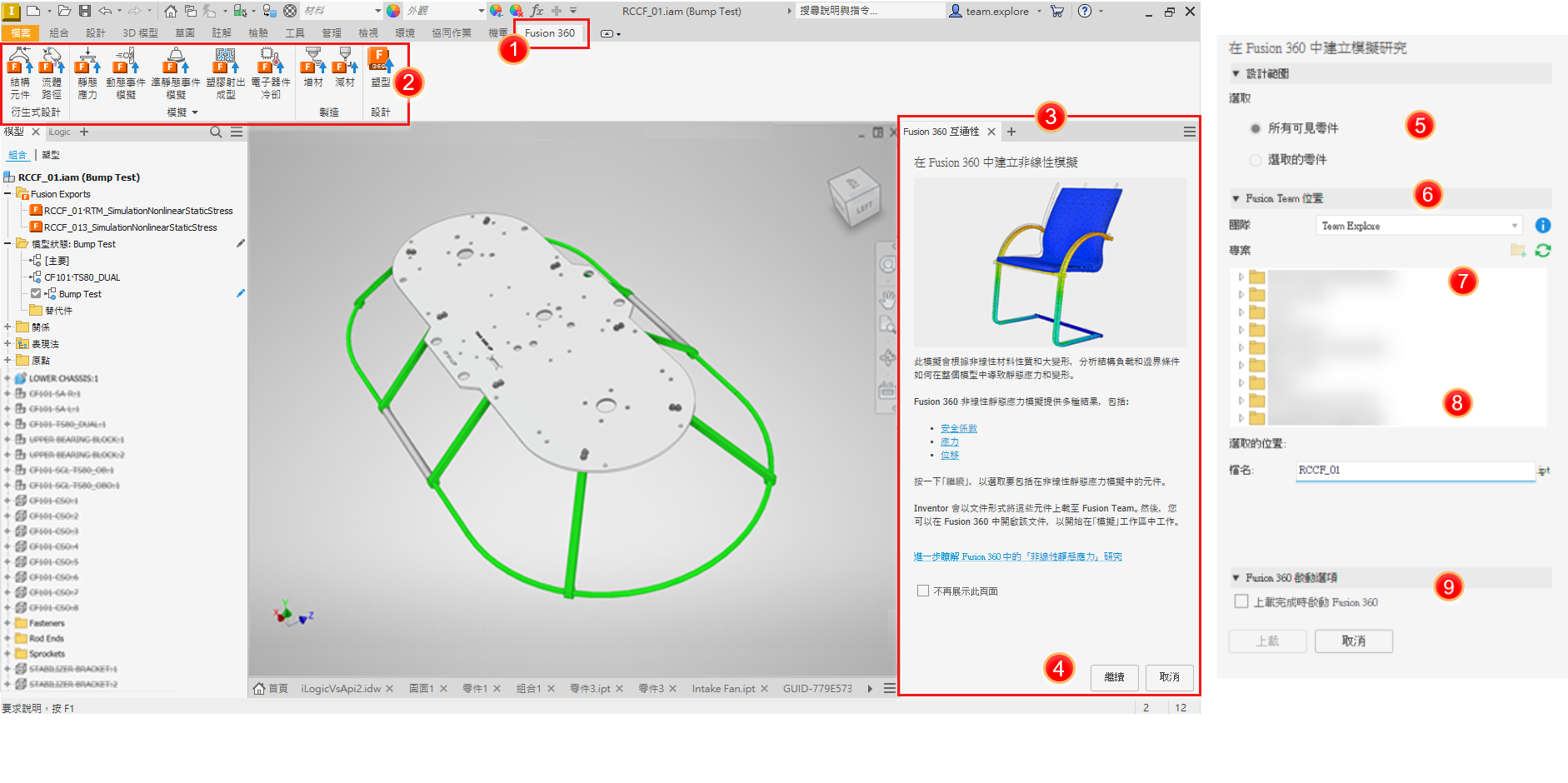The image size is (1568, 783).
Task: Open the 位移 link
Action: tap(950, 455)
